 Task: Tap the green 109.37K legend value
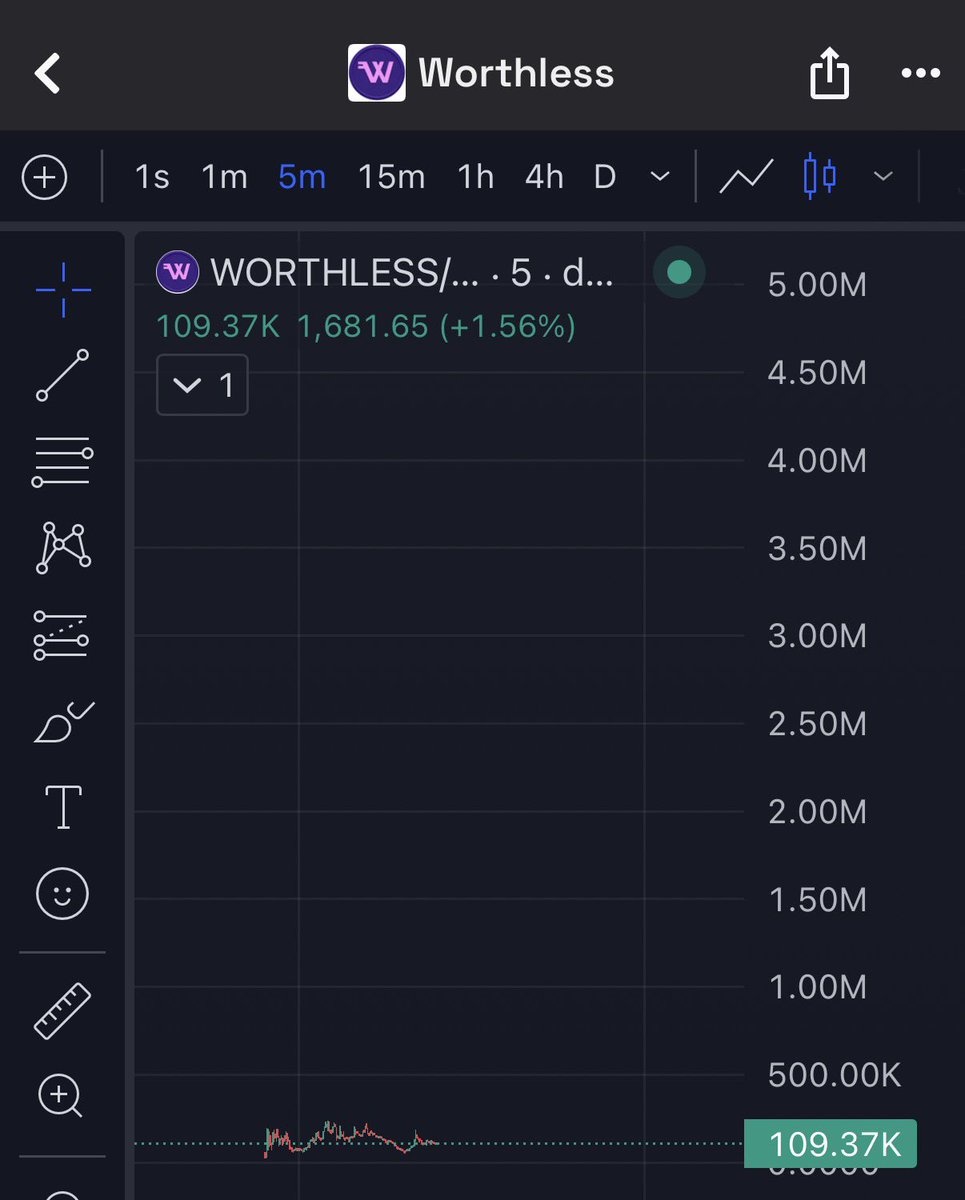coord(218,326)
